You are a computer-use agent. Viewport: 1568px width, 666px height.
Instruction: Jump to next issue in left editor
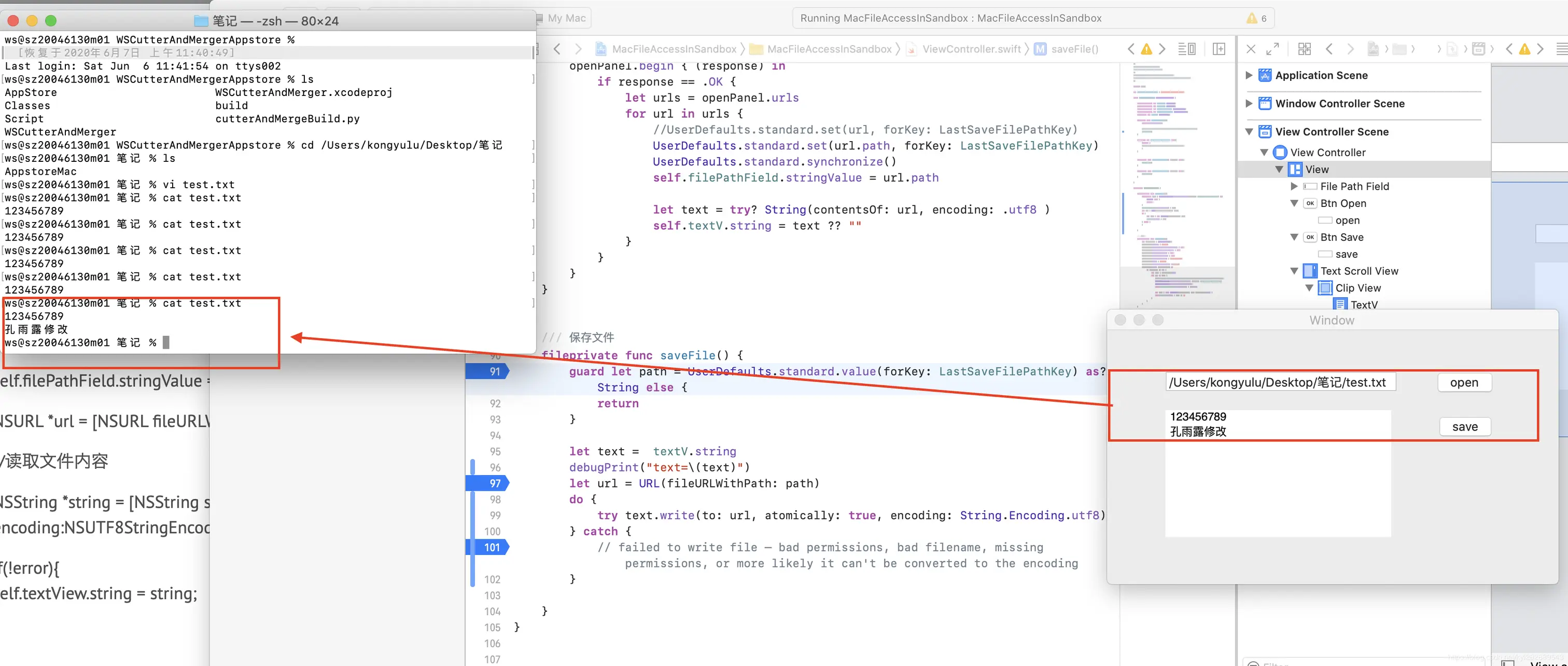pyautogui.click(x=1162, y=49)
